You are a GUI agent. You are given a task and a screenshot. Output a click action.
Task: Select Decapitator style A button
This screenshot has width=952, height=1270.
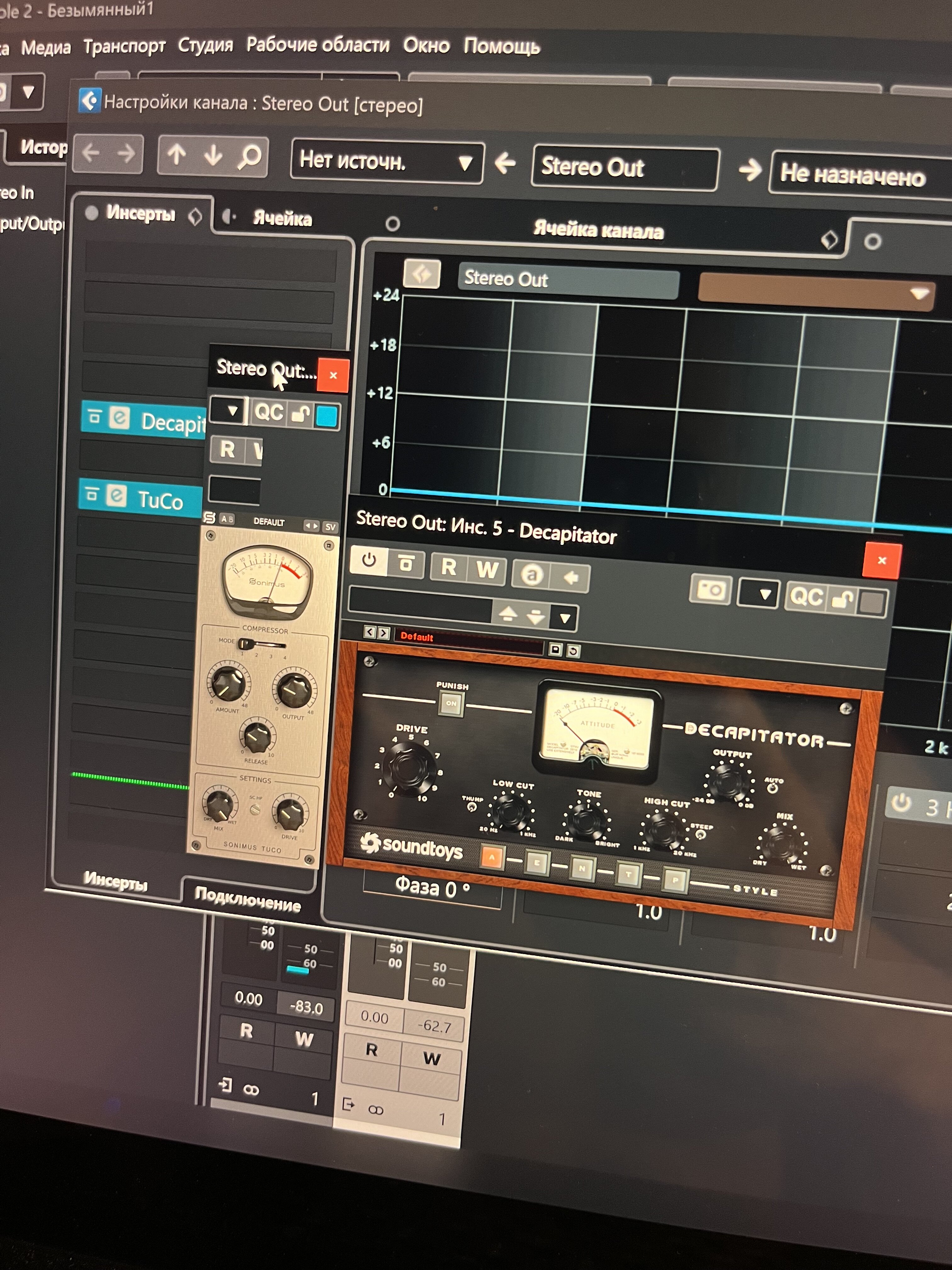pos(492,858)
